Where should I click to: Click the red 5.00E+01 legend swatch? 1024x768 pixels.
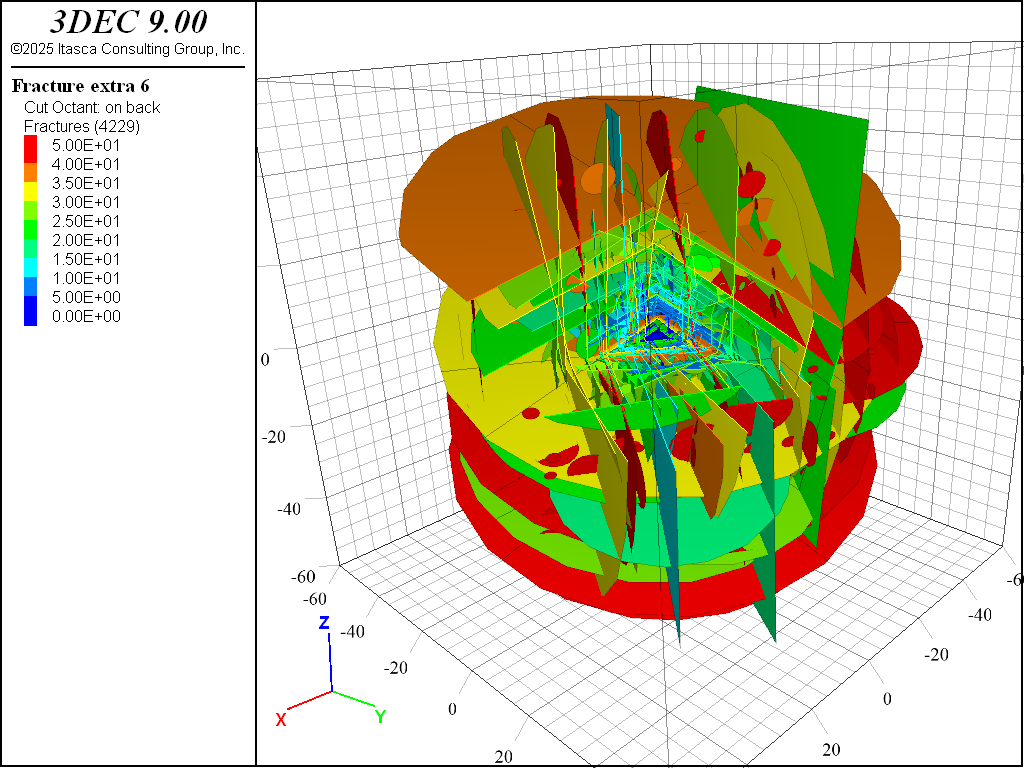30,150
